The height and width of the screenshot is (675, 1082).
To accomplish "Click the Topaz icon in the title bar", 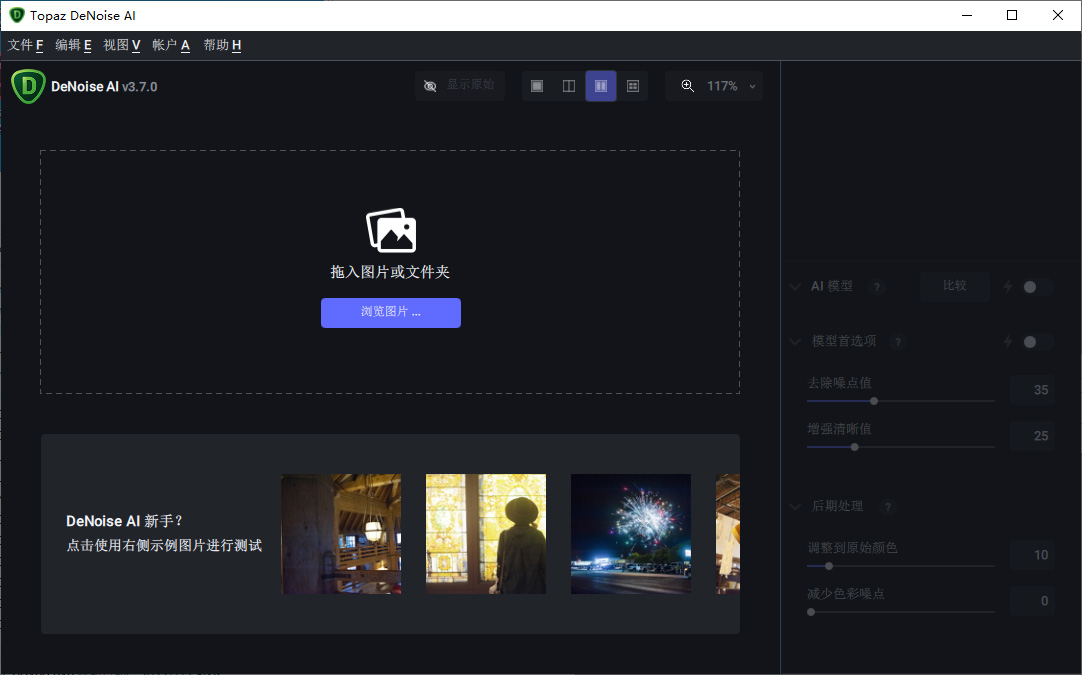I will pyautogui.click(x=17, y=15).
